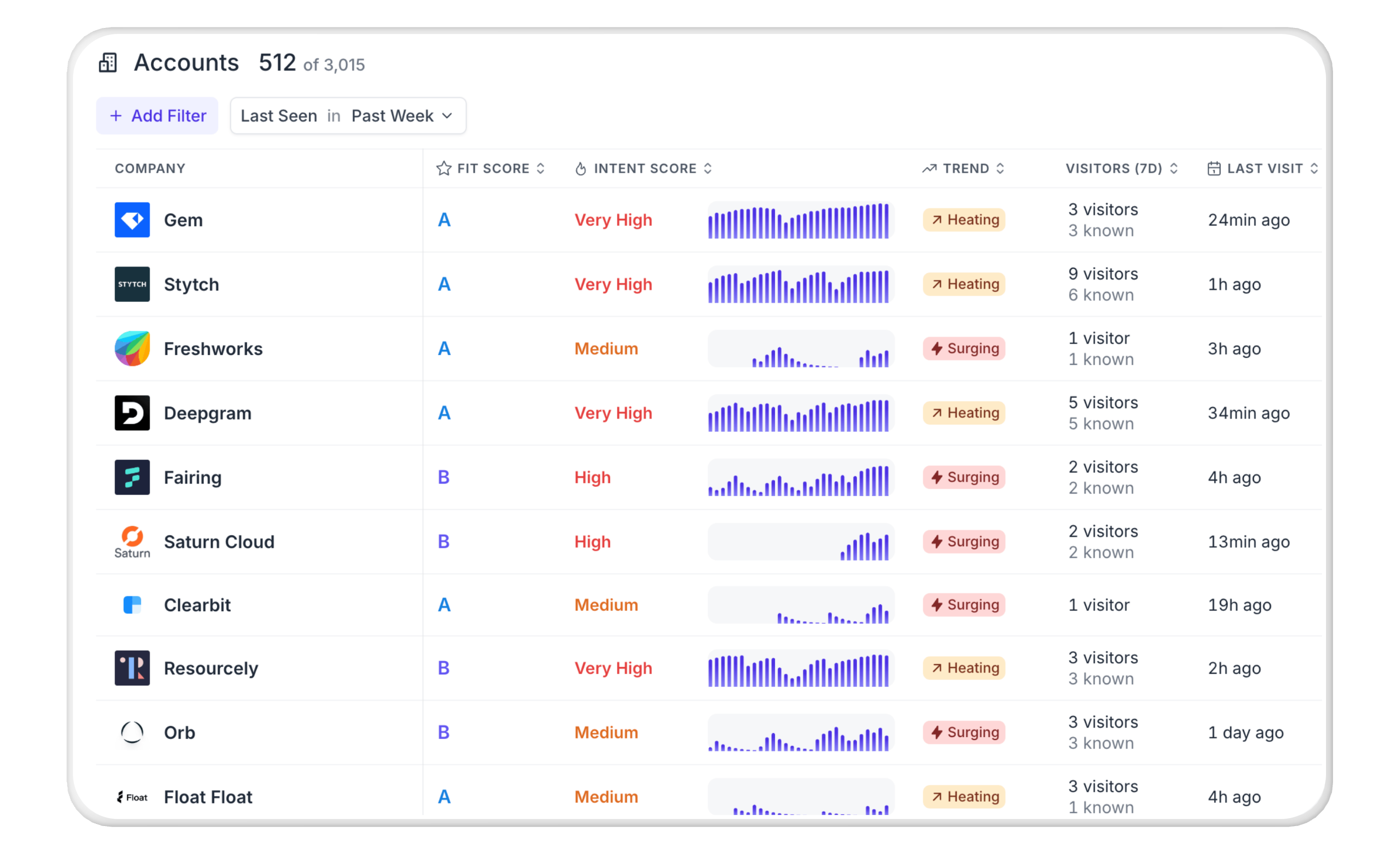1400x854 pixels.
Task: Click the calendar icon beside Last Visit
Action: tap(1214, 169)
